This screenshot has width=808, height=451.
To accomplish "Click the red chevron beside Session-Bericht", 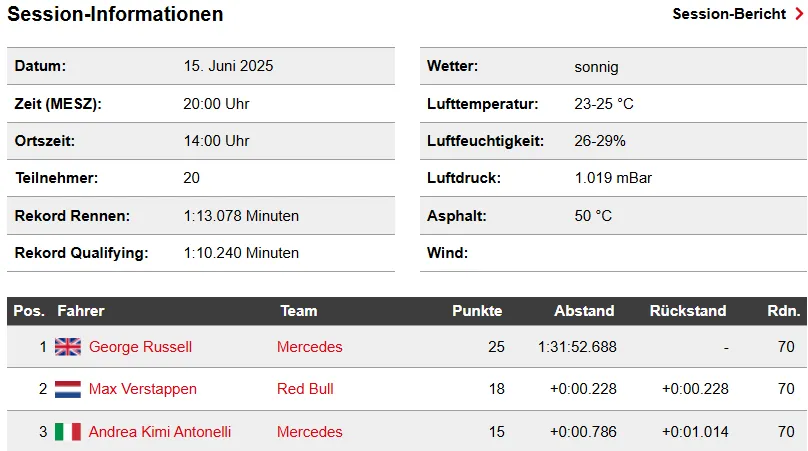I will point(799,14).
